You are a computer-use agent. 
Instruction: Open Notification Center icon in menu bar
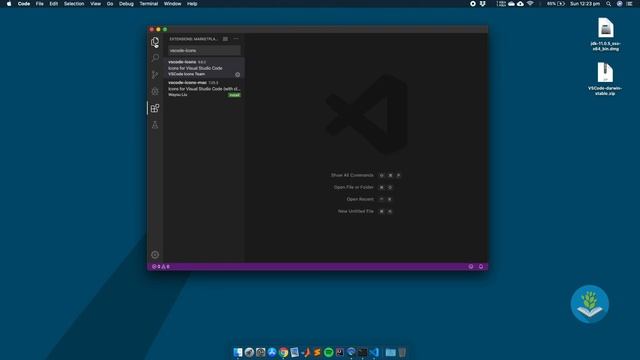pyautogui.click(x=629, y=4)
